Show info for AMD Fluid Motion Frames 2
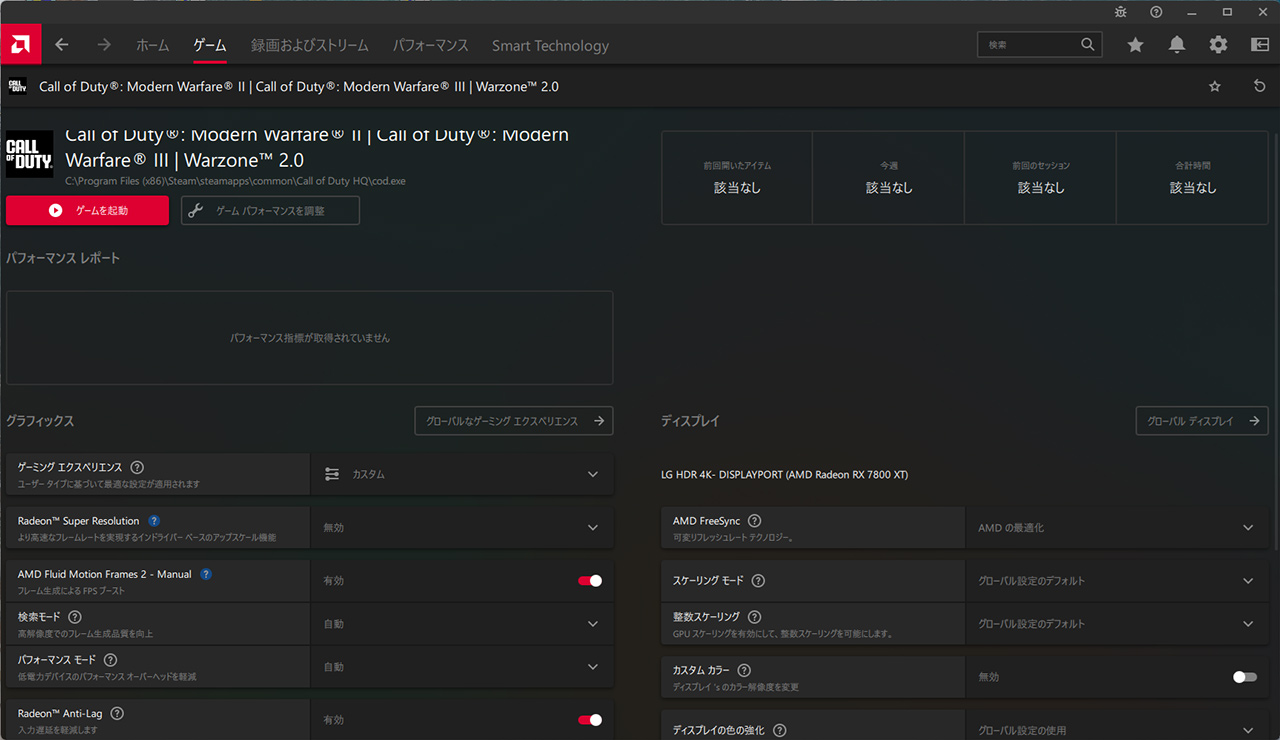Screen dimensions: 1280x740 pyautogui.click(x=206, y=574)
